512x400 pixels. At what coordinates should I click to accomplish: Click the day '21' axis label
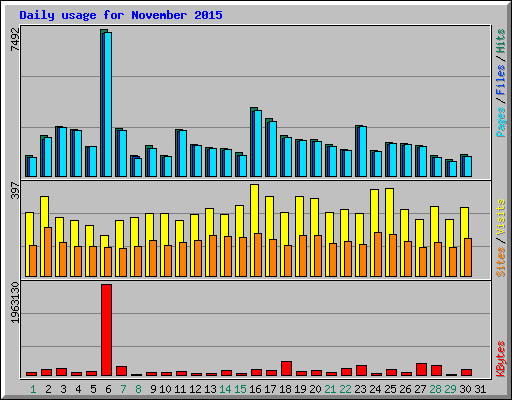[331, 389]
